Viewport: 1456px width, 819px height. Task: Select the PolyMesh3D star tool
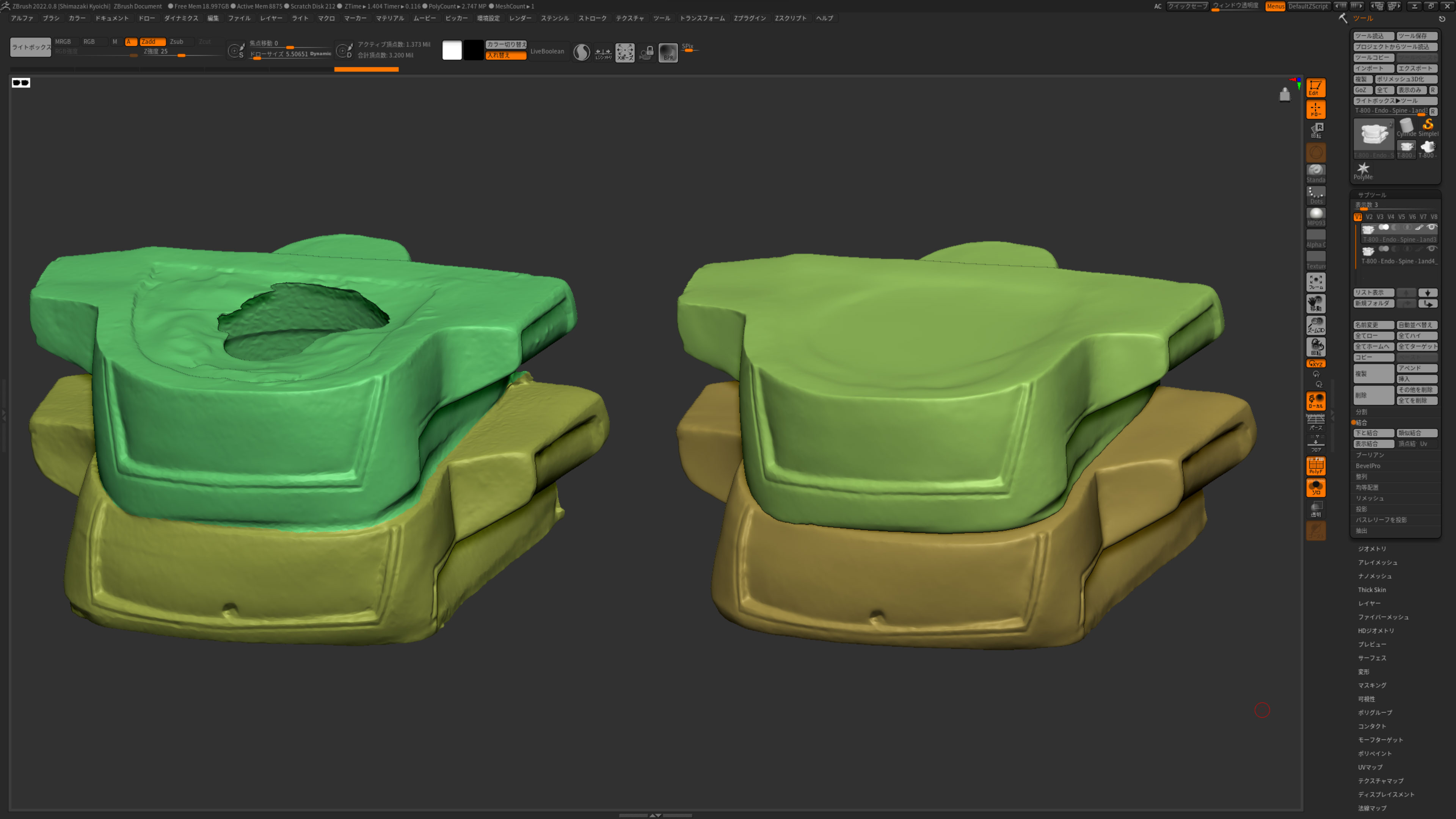1363,171
